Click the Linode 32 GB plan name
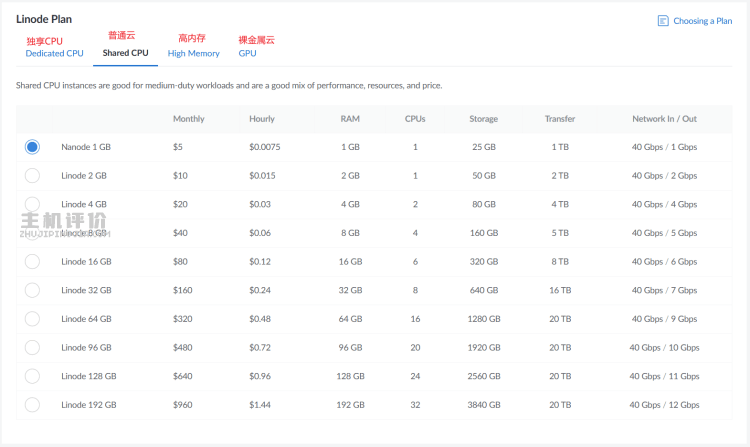 86,290
